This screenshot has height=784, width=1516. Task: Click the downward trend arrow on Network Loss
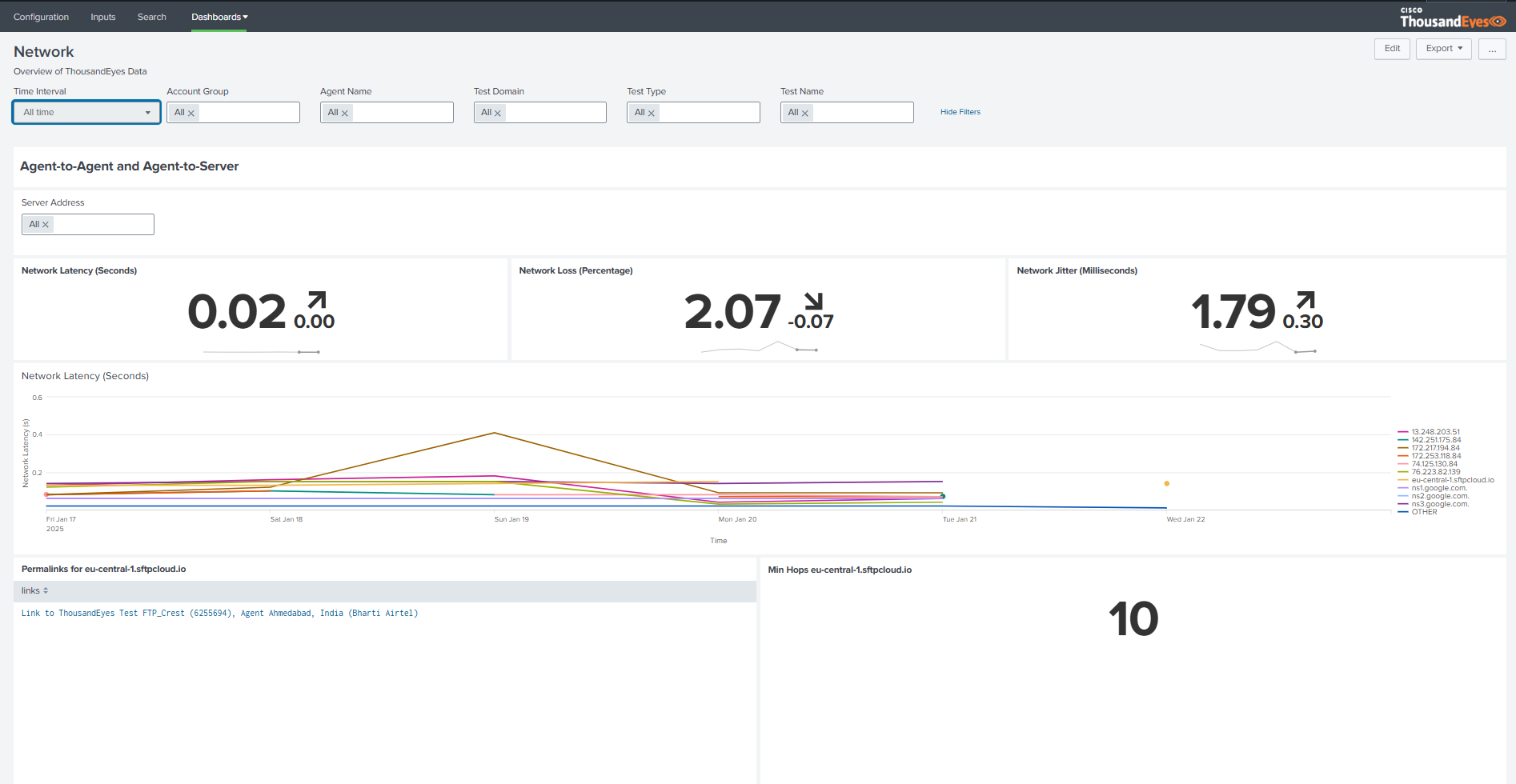coord(813,300)
